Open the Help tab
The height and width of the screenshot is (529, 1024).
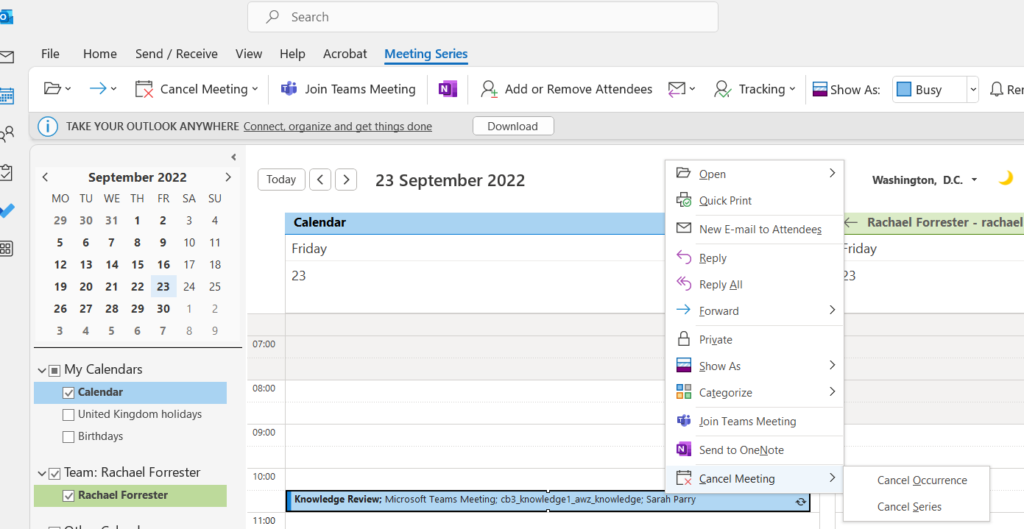click(292, 54)
